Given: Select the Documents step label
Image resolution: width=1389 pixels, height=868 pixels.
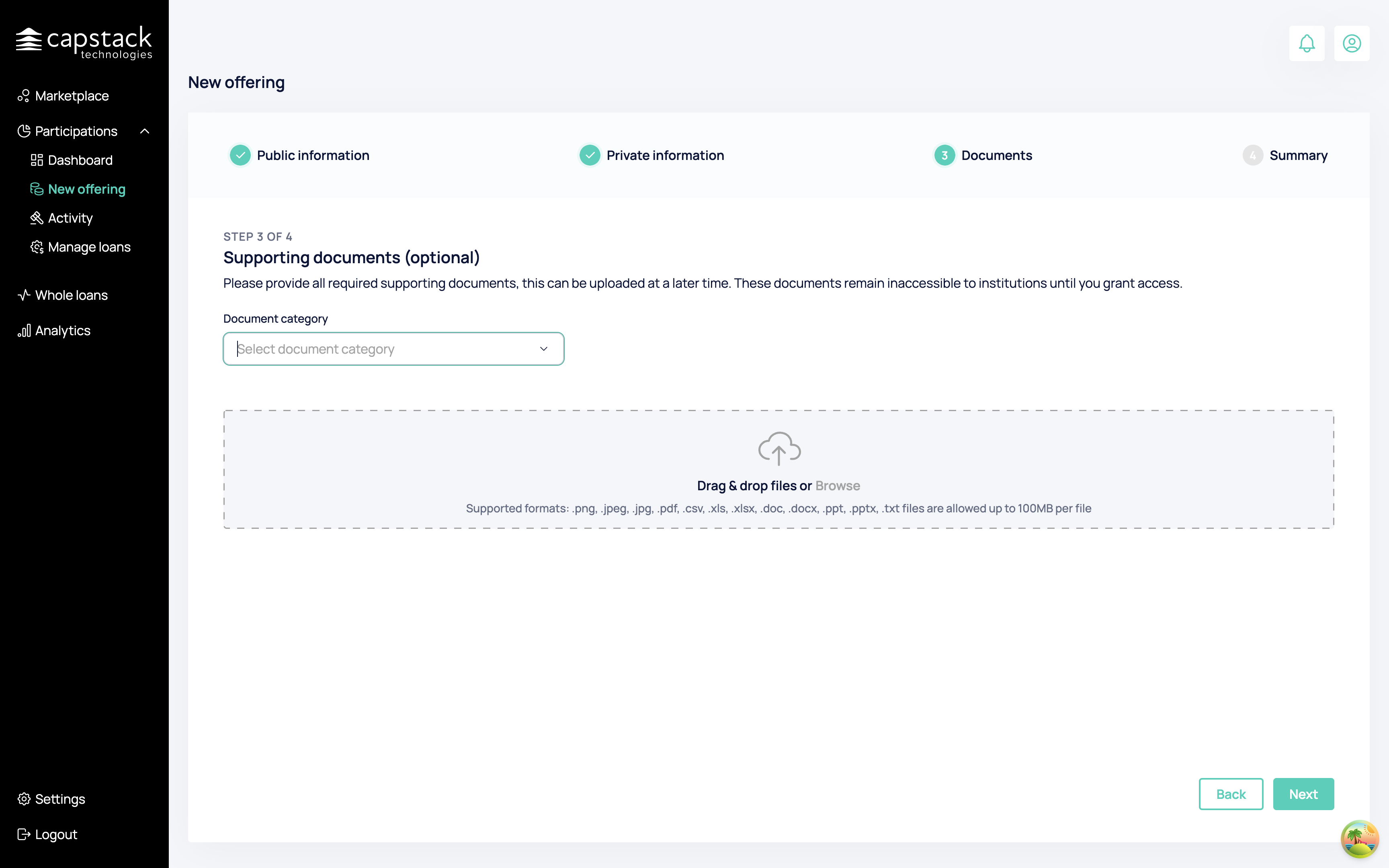Looking at the screenshot, I should click(996, 155).
